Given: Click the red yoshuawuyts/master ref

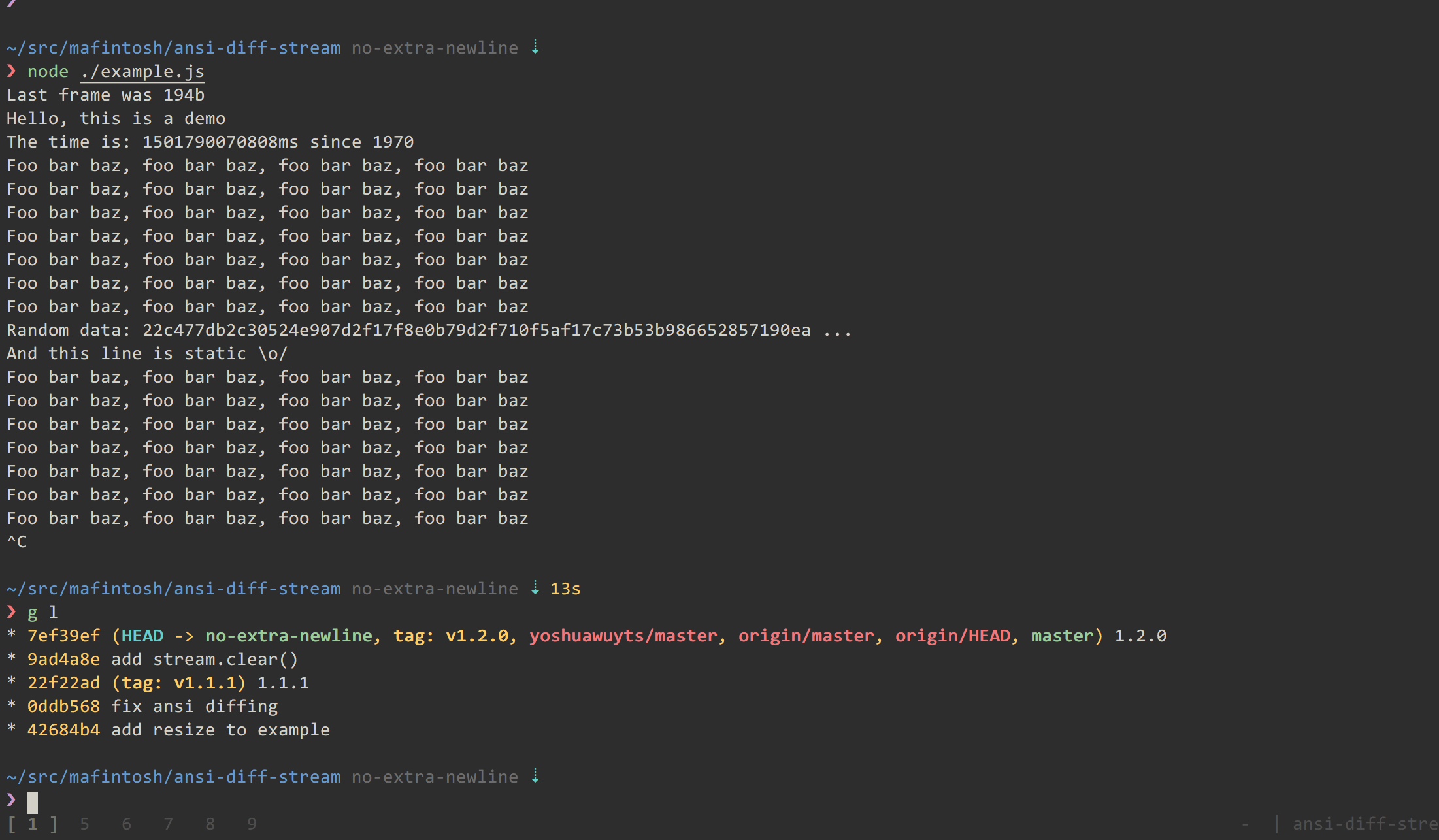Looking at the screenshot, I should click(623, 636).
